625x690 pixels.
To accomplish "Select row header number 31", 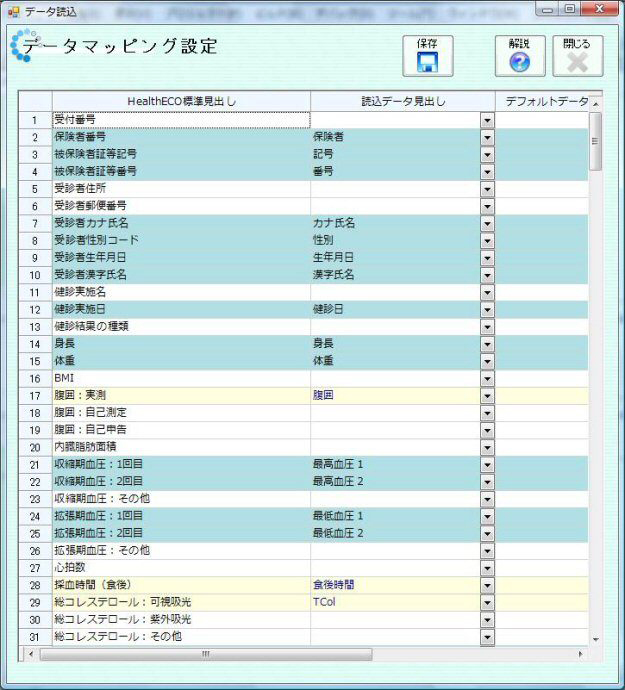I will tap(35, 637).
